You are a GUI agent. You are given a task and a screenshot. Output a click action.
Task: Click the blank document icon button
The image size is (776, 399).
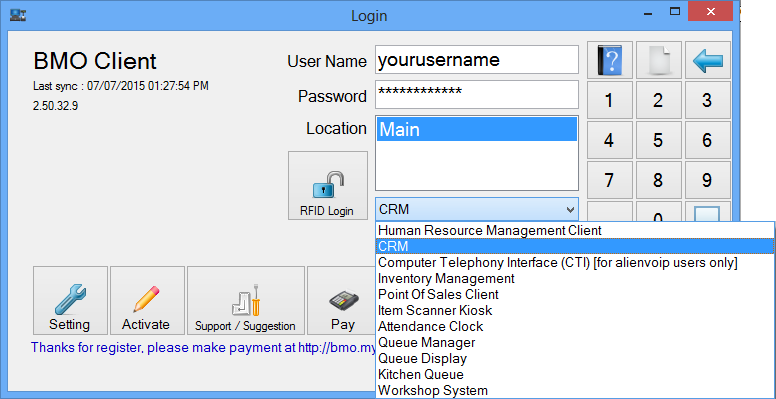coord(658,60)
